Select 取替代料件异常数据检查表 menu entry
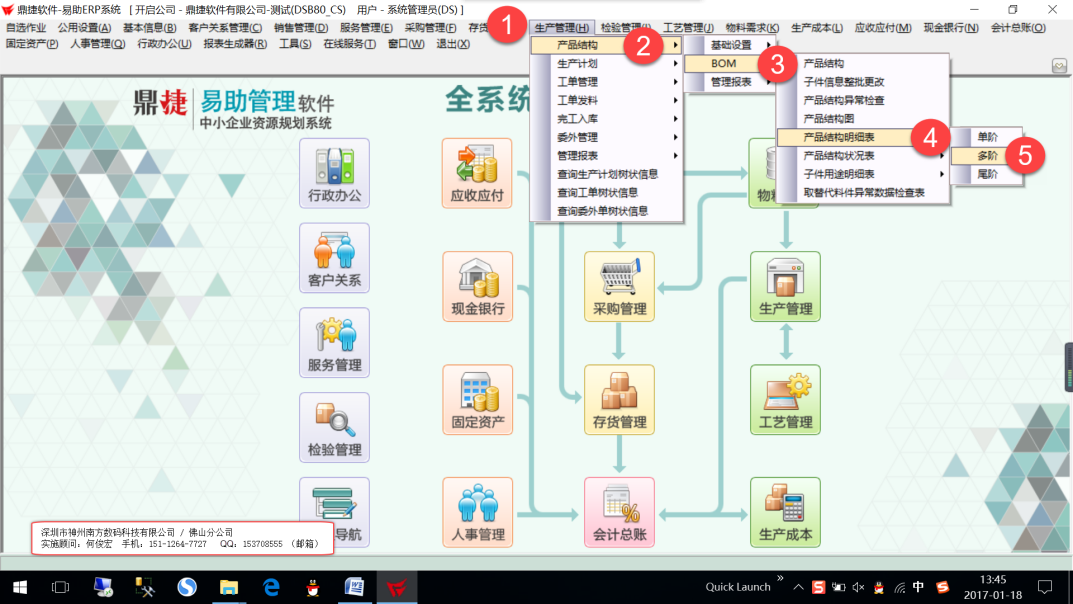1073x604 pixels. (x=863, y=193)
